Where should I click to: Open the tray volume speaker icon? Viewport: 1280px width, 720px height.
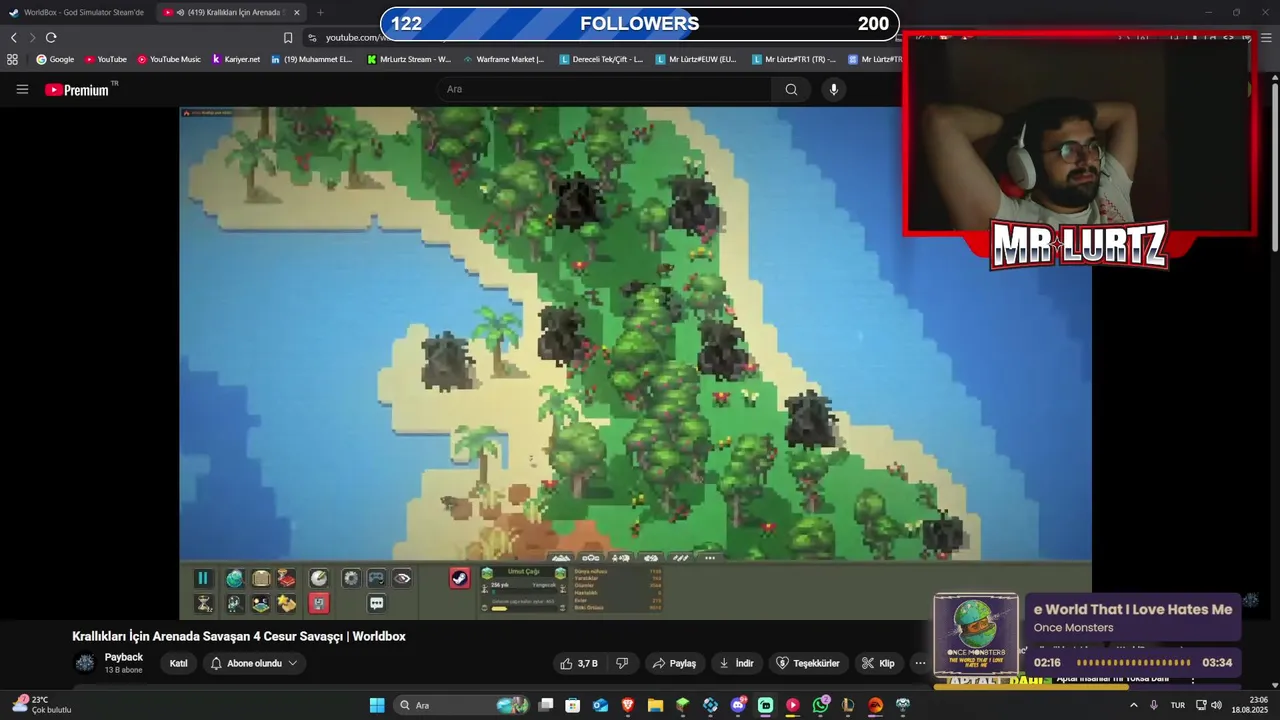tap(1217, 705)
